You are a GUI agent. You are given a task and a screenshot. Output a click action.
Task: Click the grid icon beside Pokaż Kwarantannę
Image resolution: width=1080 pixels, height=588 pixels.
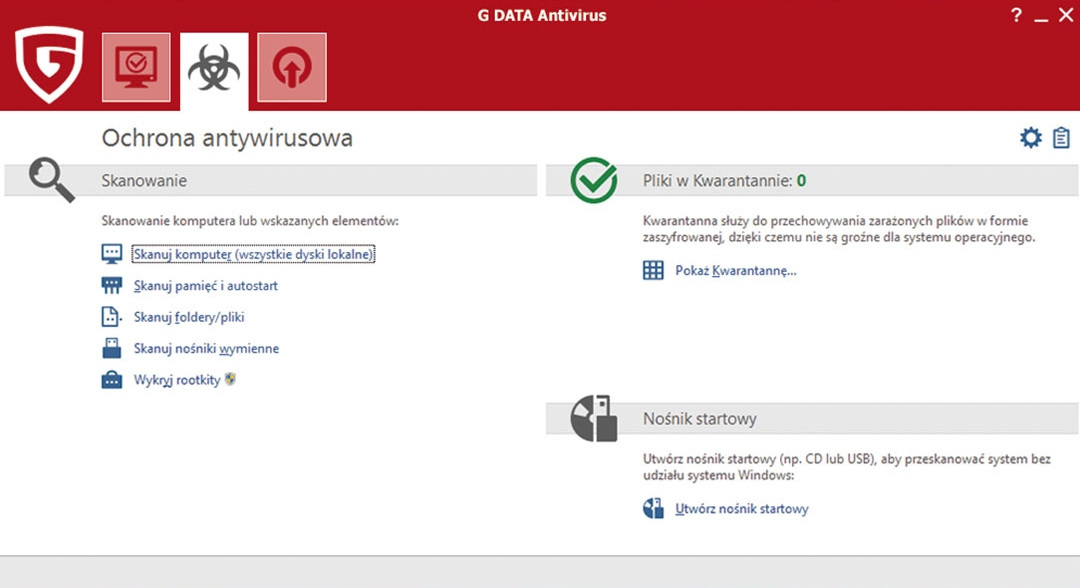point(655,269)
